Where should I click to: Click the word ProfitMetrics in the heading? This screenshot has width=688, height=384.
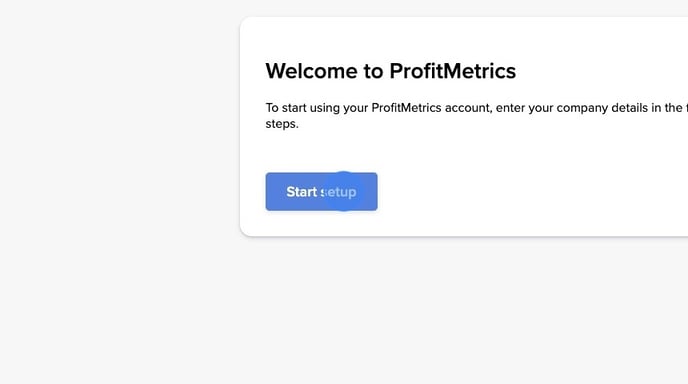pyautogui.click(x=452, y=71)
